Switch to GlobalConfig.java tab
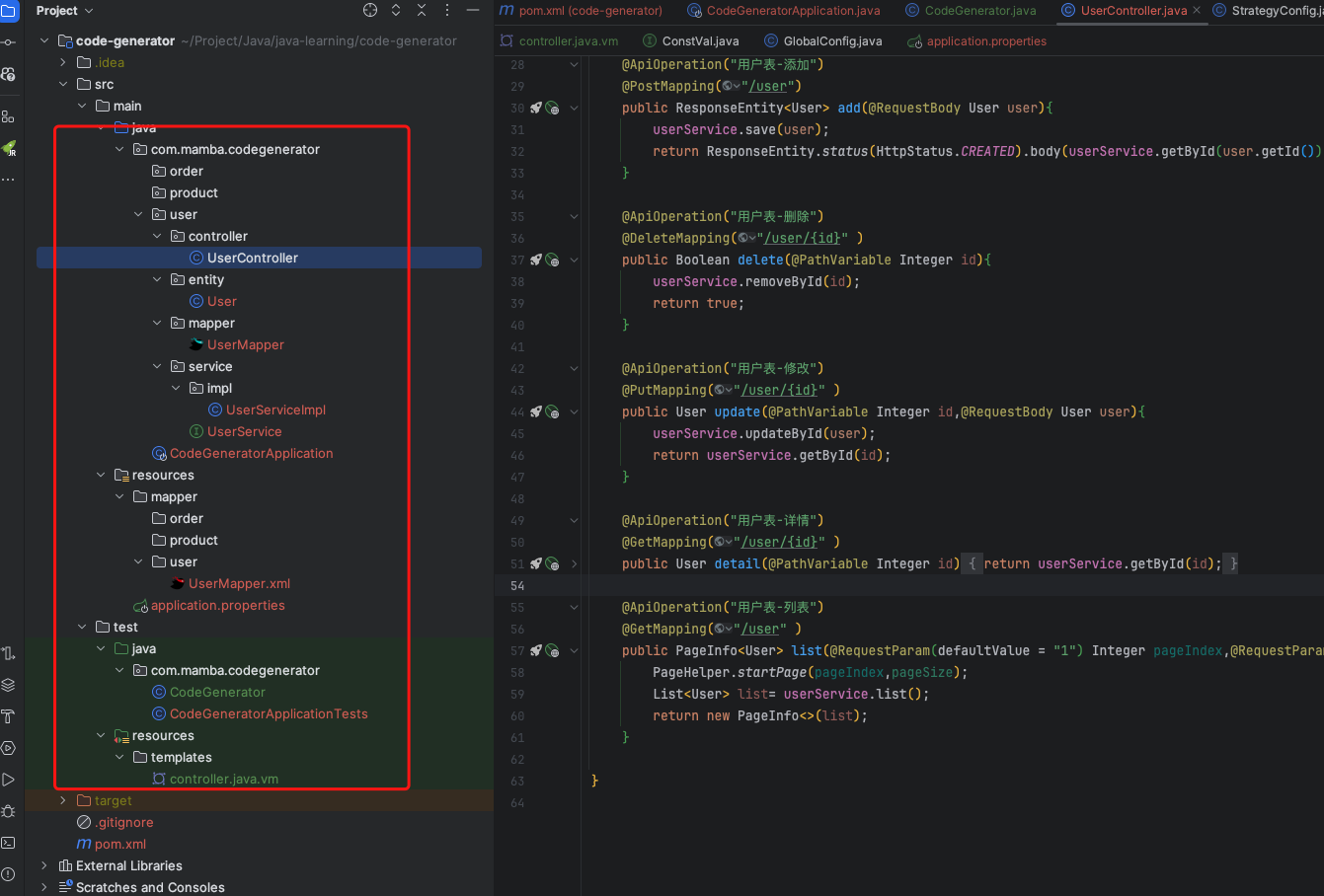 pyautogui.click(x=823, y=41)
